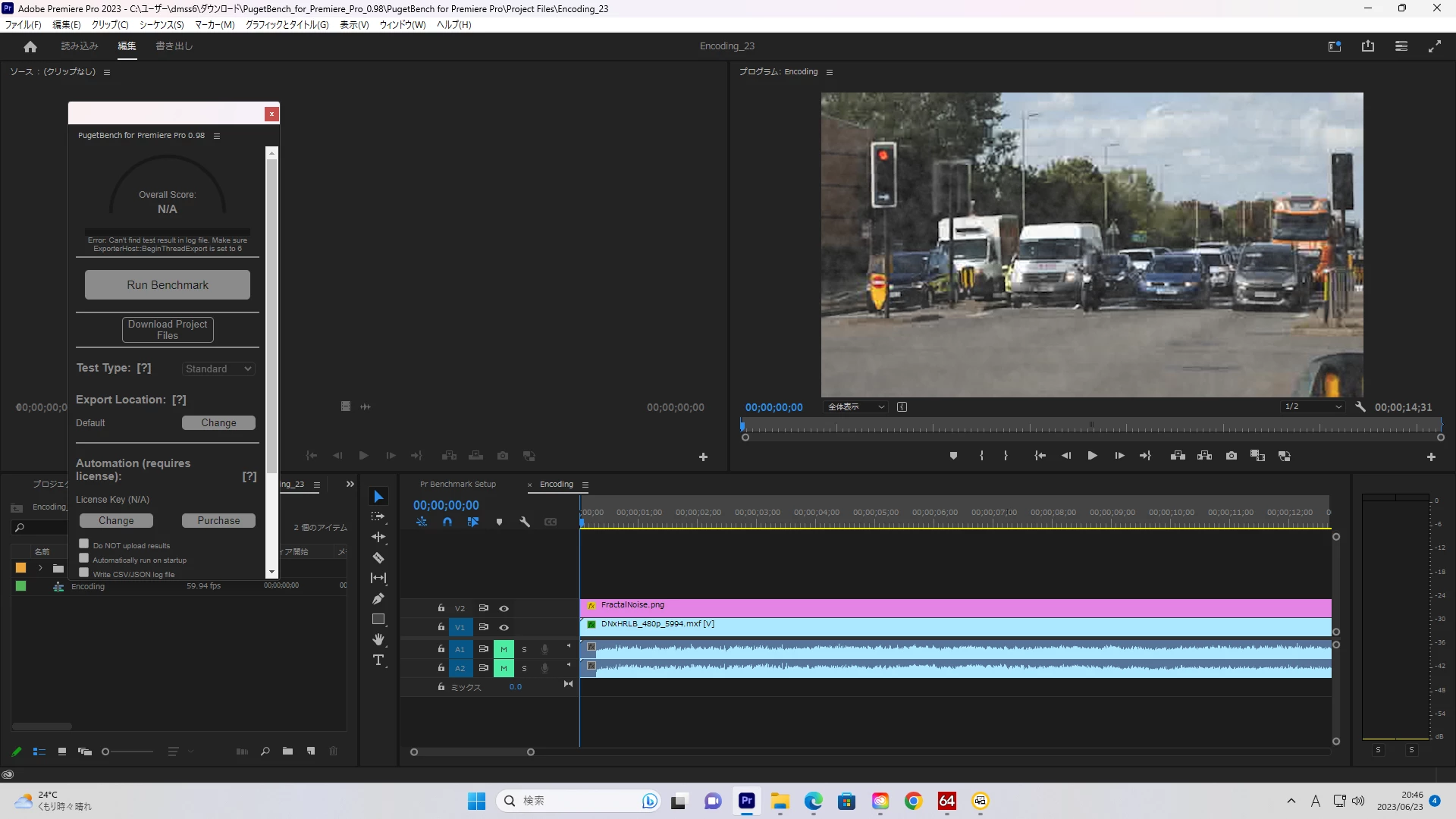The width and height of the screenshot is (1456, 819).
Task: Open playback resolution 1/2 dropdown
Action: coord(1313,407)
